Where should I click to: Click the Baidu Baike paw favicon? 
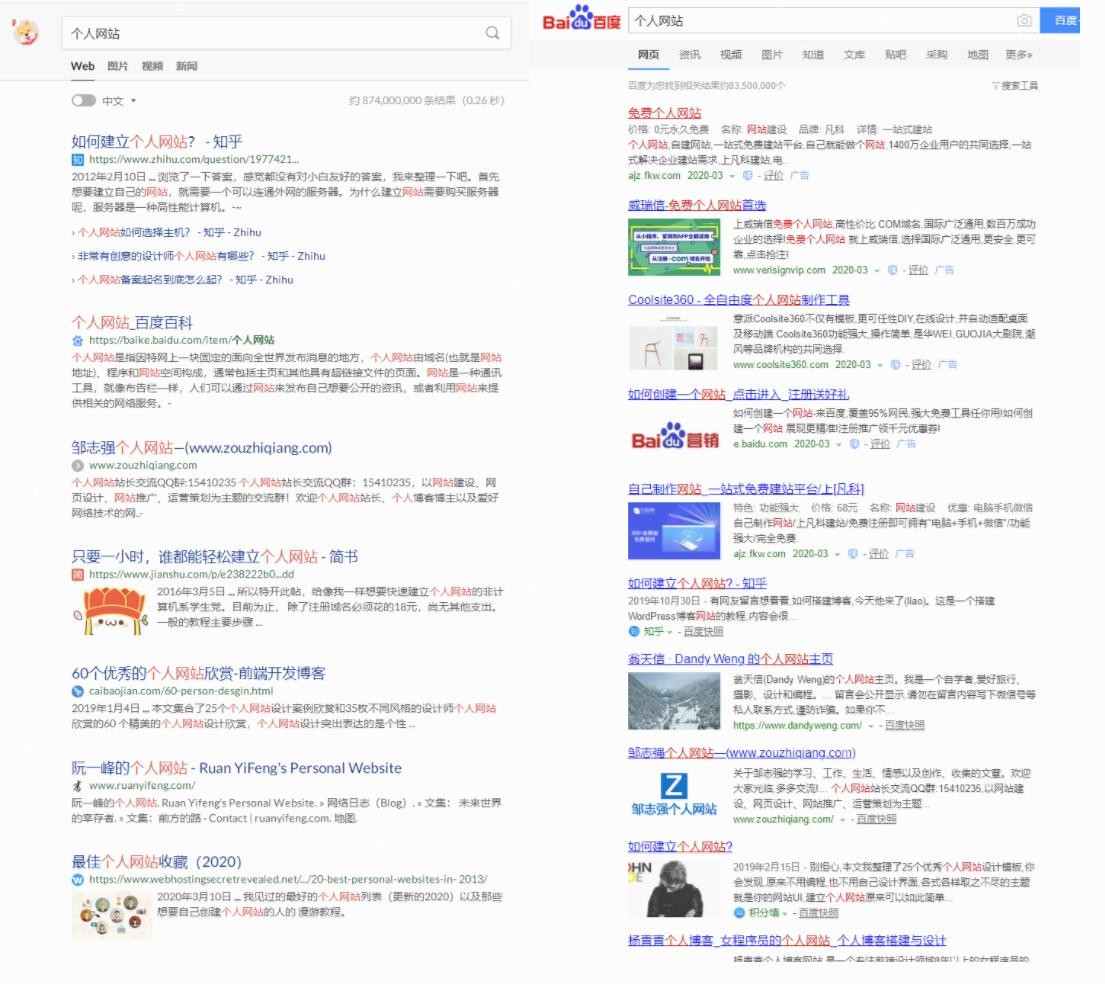(x=78, y=340)
